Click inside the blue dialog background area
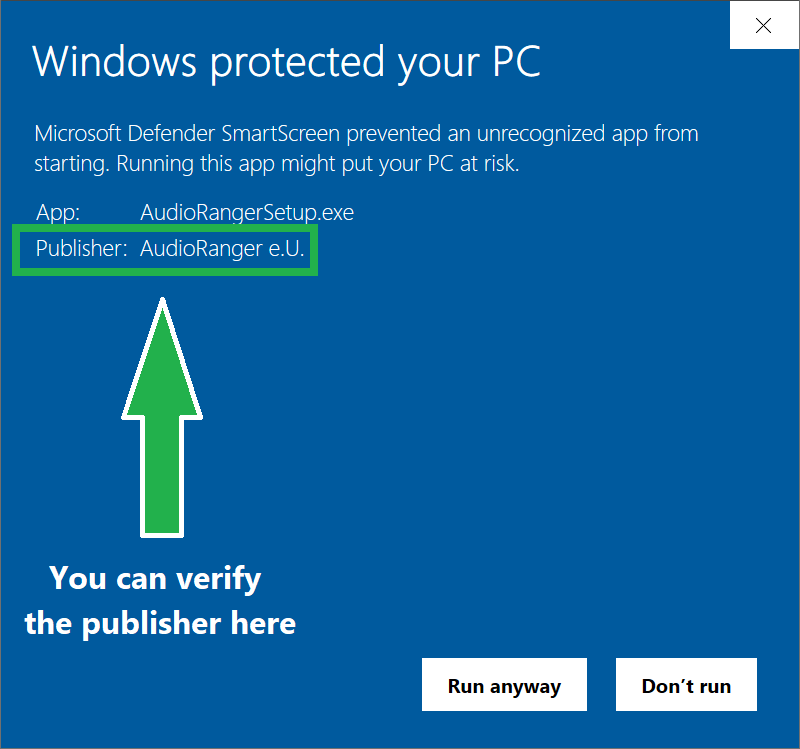The width and height of the screenshot is (800, 749). 550,420
